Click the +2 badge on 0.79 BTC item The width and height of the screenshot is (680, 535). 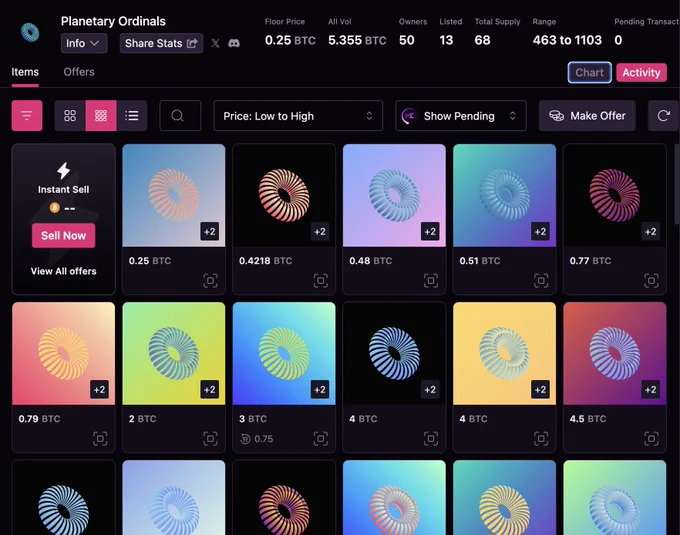point(99,389)
